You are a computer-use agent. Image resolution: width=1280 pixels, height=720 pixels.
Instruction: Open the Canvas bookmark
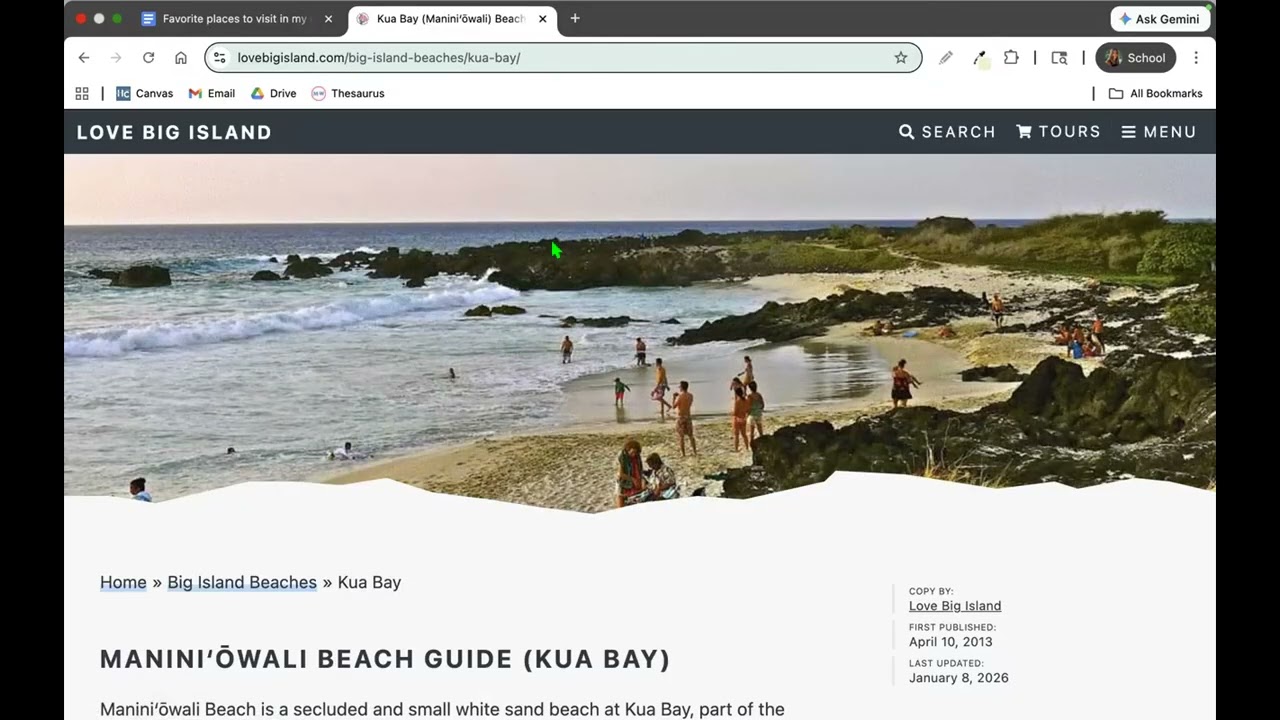pyautogui.click(x=144, y=93)
